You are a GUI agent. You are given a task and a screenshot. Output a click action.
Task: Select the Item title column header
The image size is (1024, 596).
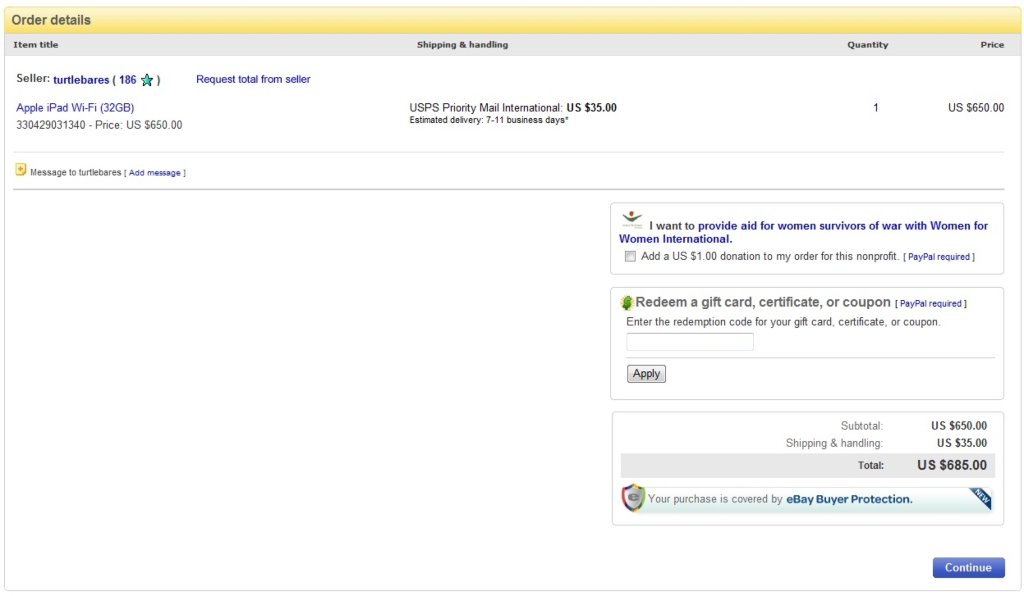click(x=36, y=44)
